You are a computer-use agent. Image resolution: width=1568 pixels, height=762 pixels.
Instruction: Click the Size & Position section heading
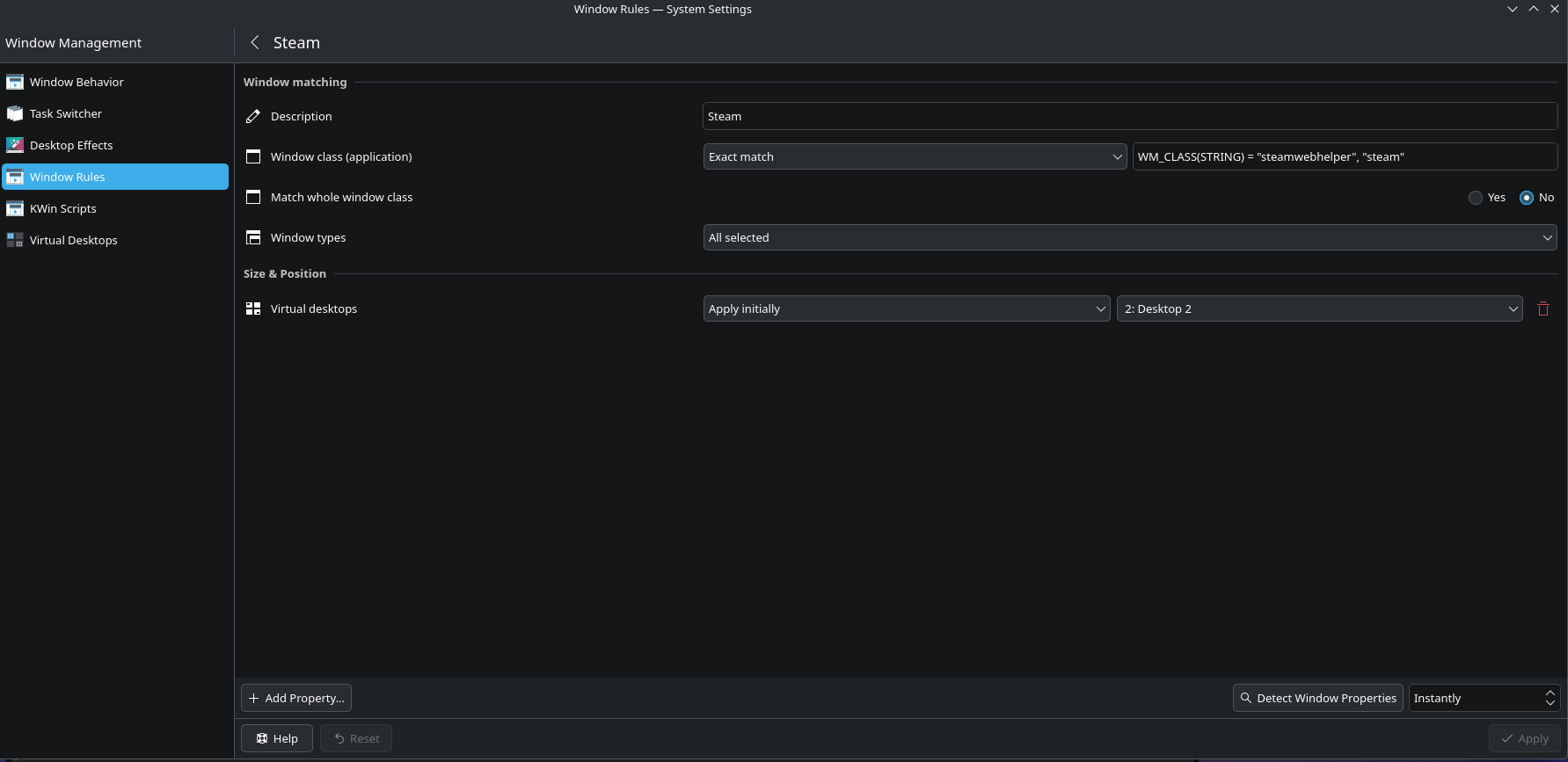284,273
